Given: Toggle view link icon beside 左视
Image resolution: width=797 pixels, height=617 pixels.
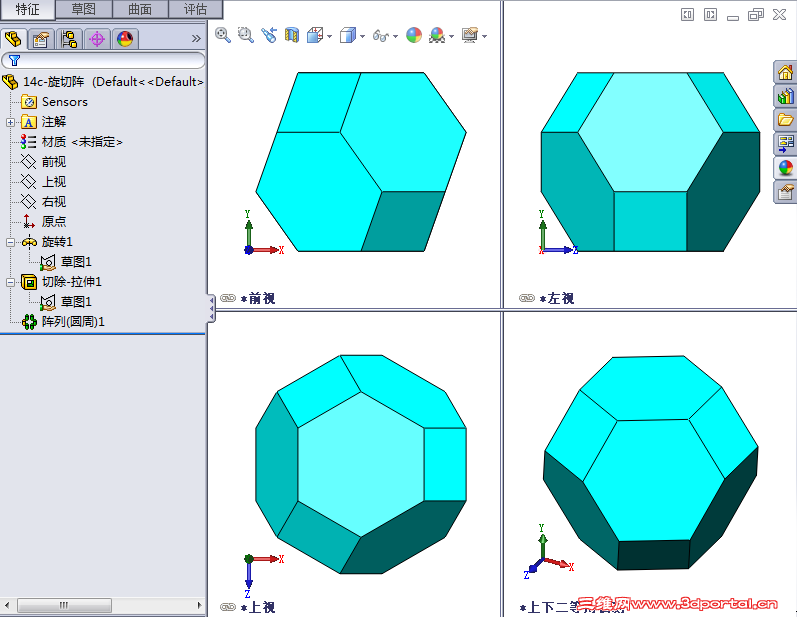Looking at the screenshot, I should tap(527, 298).
